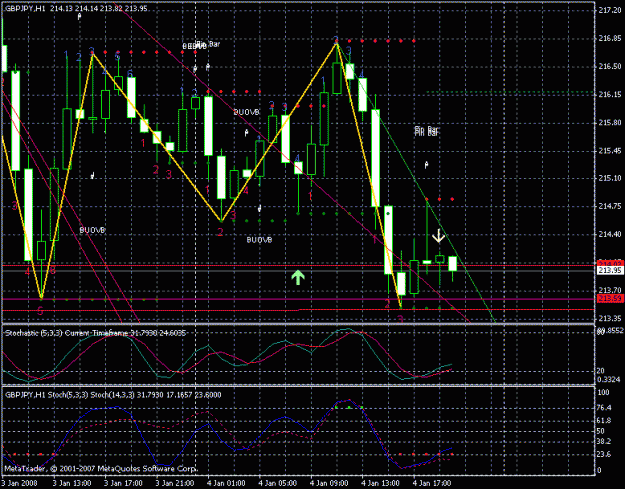
Task: Click the 38.2 level on lower indicator axis
Action: click(x=604, y=441)
